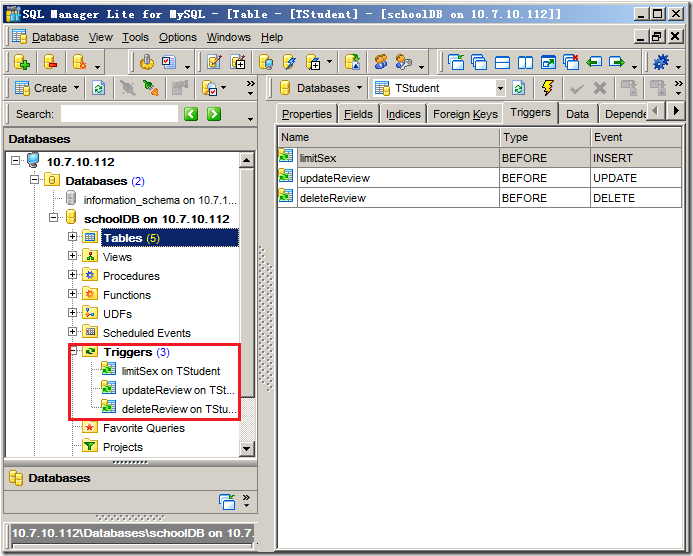Open the View menu

(100, 37)
